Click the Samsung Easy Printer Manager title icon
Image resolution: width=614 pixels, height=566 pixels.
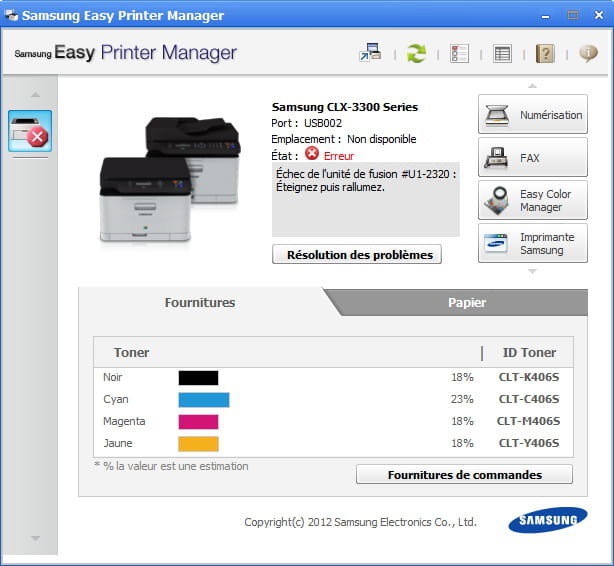click(11, 15)
